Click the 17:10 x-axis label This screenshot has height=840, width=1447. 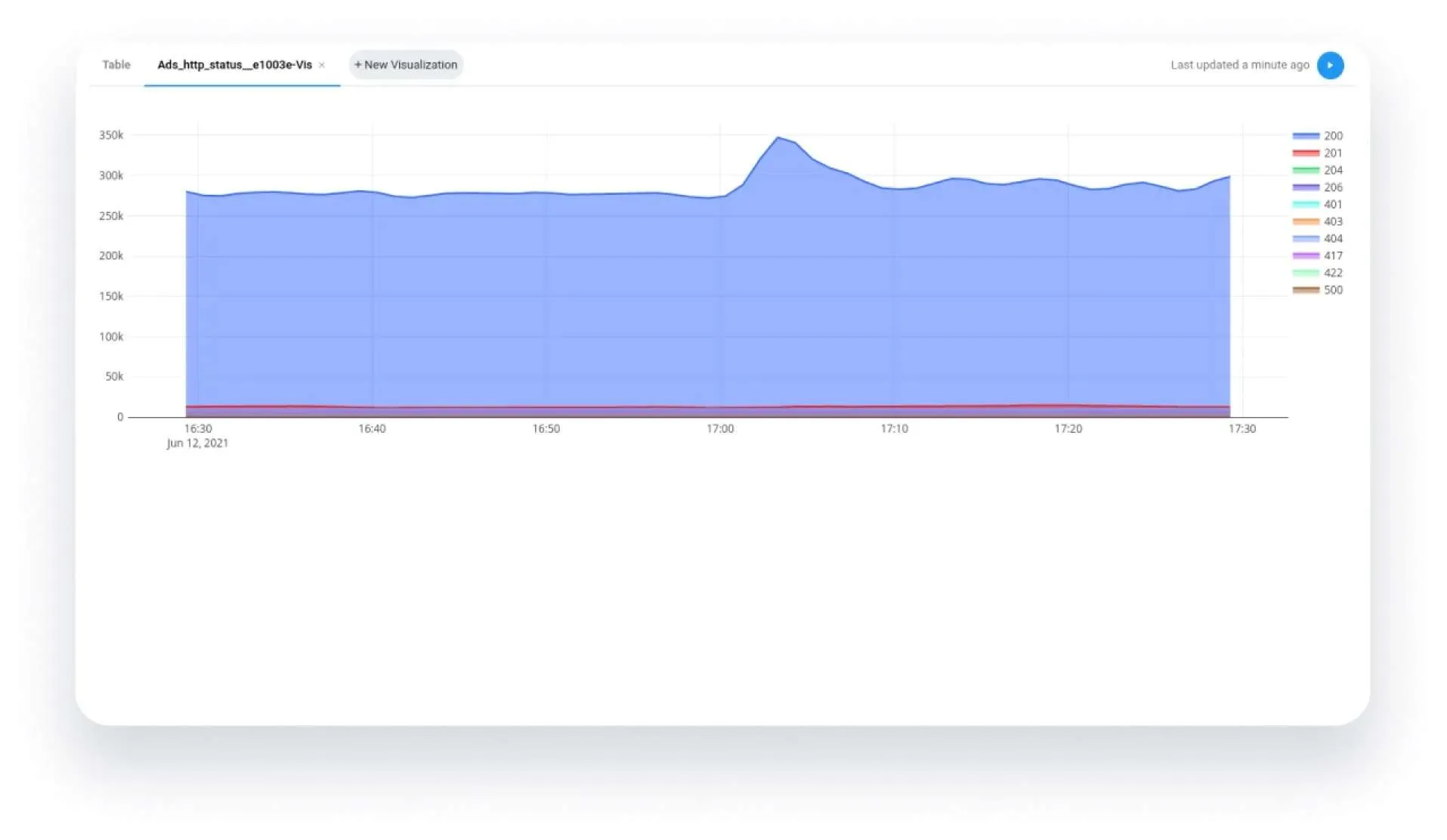(x=895, y=429)
